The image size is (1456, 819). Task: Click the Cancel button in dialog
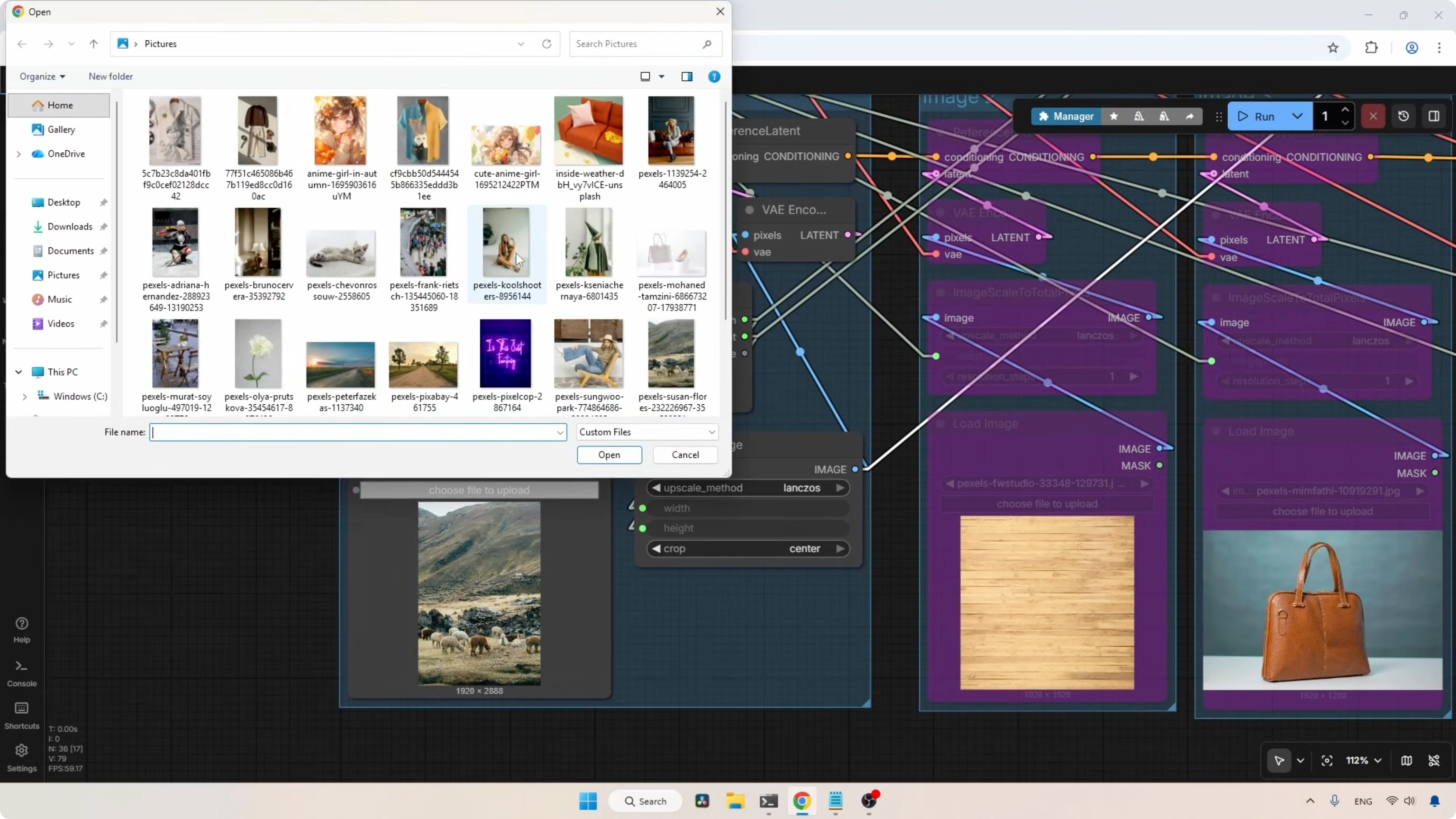pyautogui.click(x=685, y=455)
